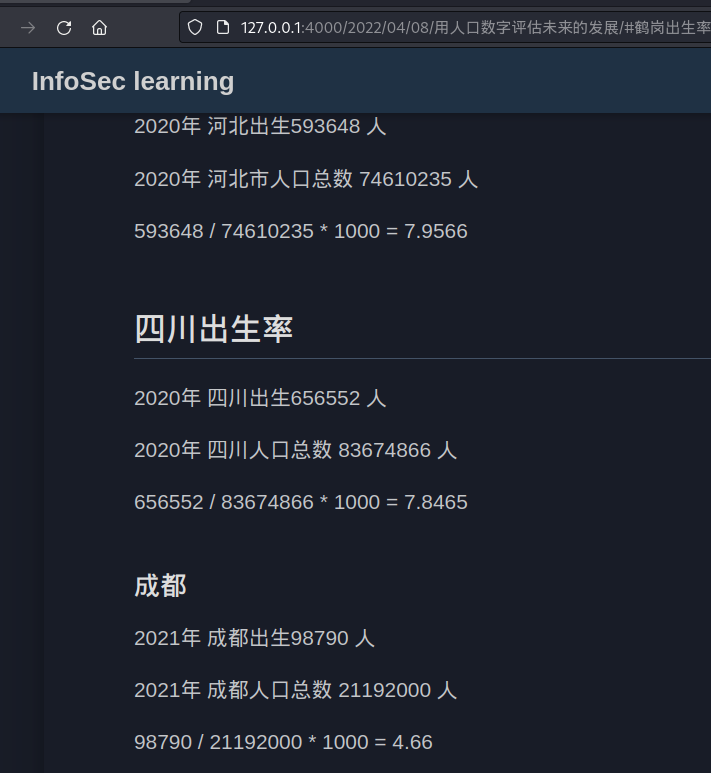Focus the address bar URL text

click(x=470, y=27)
